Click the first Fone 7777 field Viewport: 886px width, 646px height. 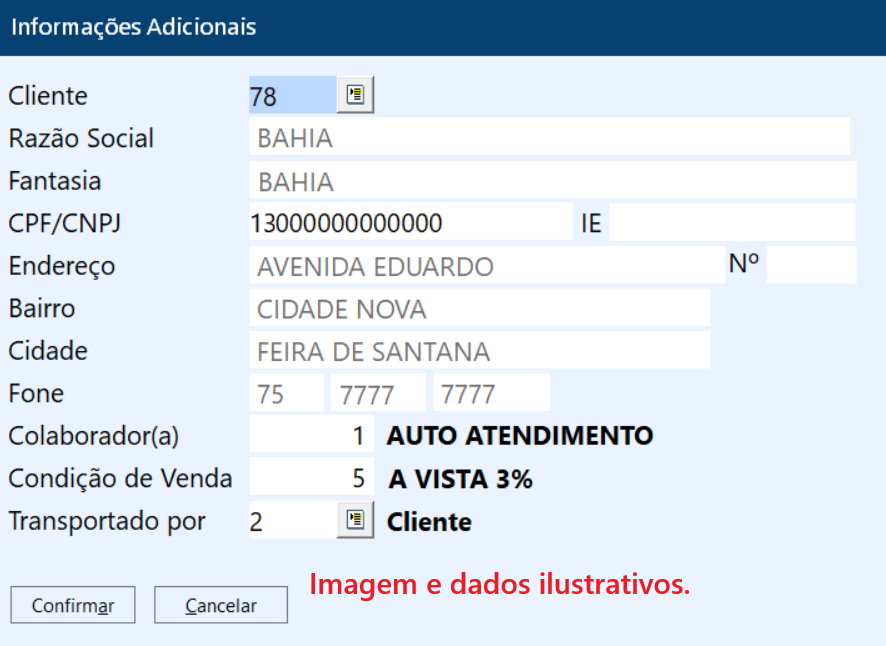[378, 392]
